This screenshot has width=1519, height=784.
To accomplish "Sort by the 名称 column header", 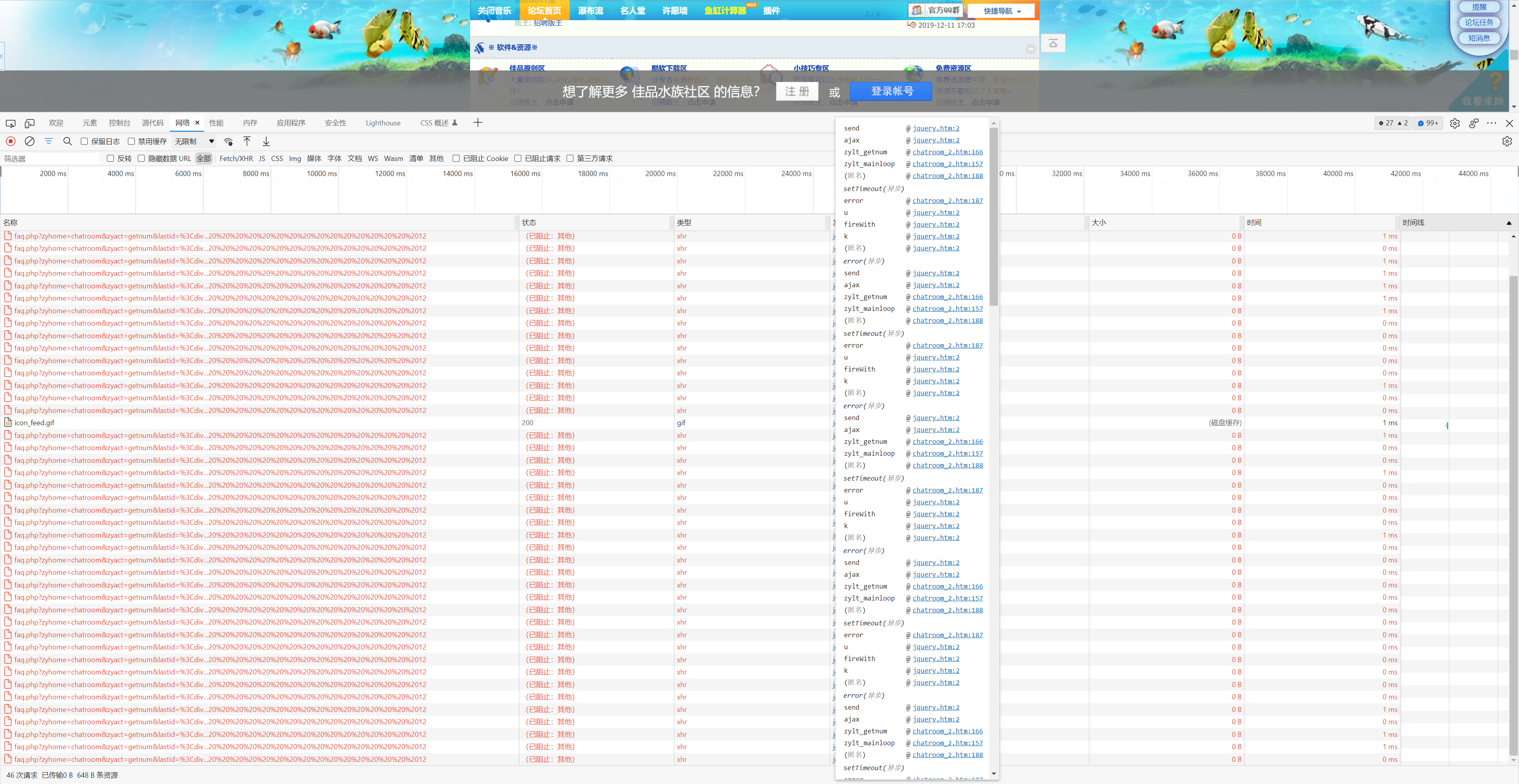I will point(259,223).
